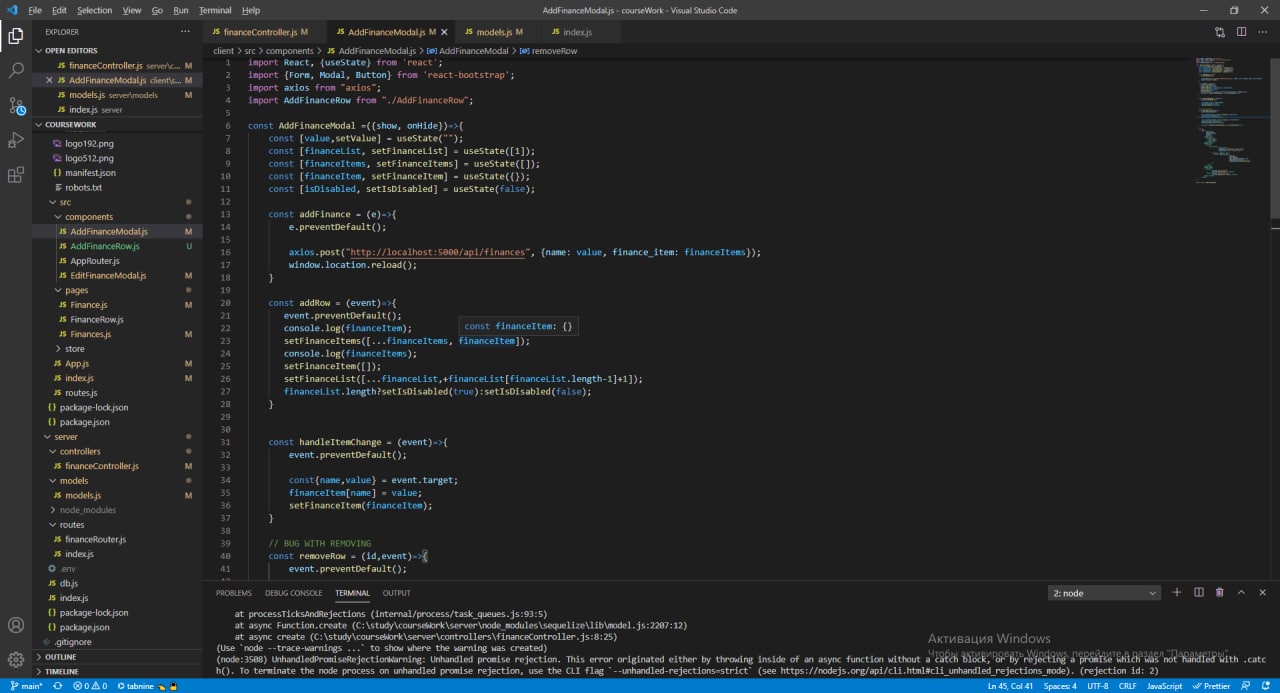This screenshot has width=1280, height=693.
Task: Open the Search view in activity bar
Action: pyautogui.click(x=16, y=71)
